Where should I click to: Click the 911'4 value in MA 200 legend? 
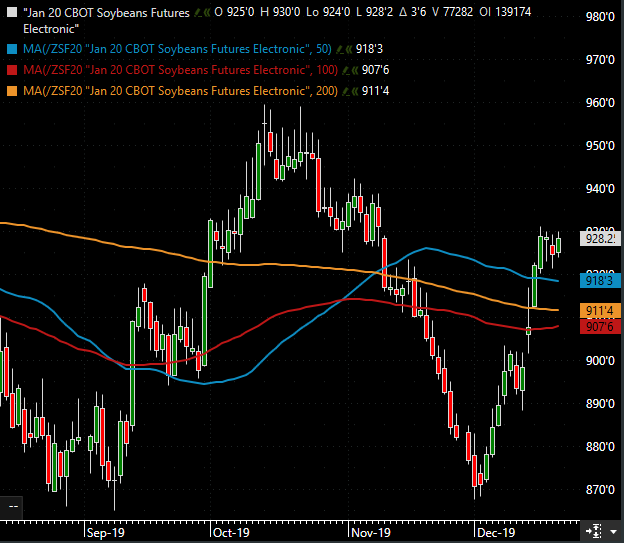coord(376,91)
